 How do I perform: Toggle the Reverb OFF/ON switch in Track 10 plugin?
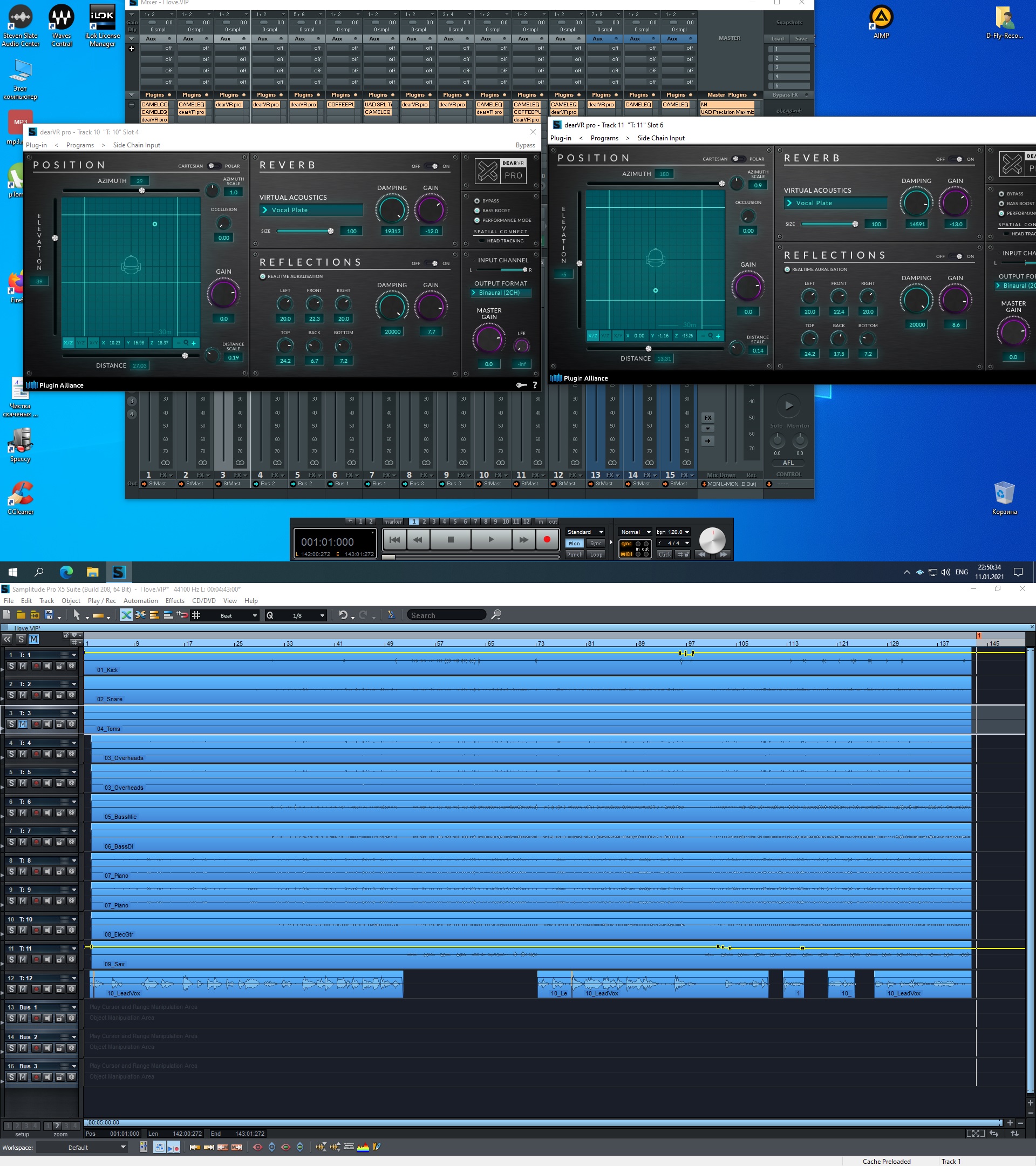point(432,167)
